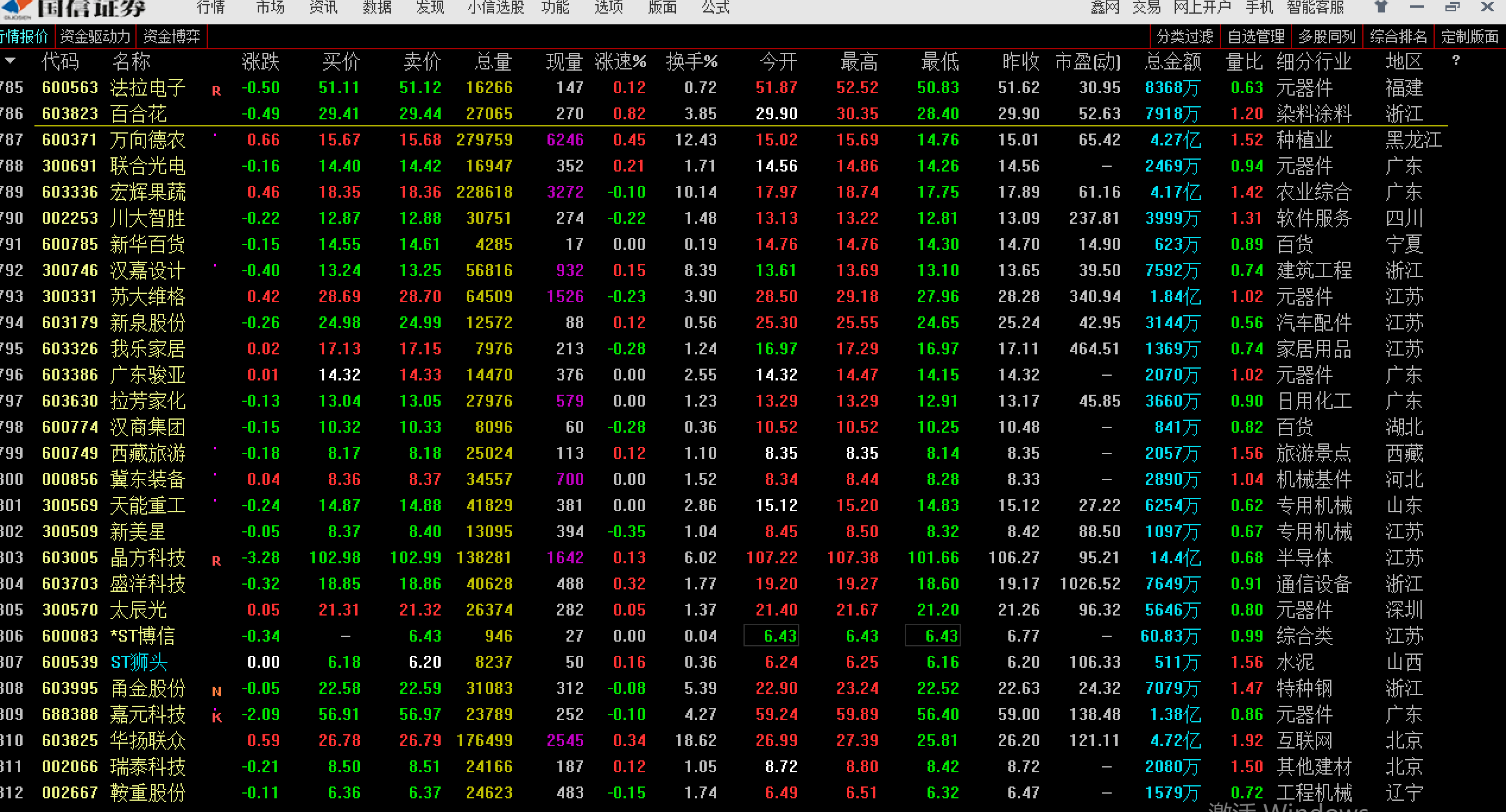
Task: Open 交易 from the title bar
Action: click(1146, 8)
